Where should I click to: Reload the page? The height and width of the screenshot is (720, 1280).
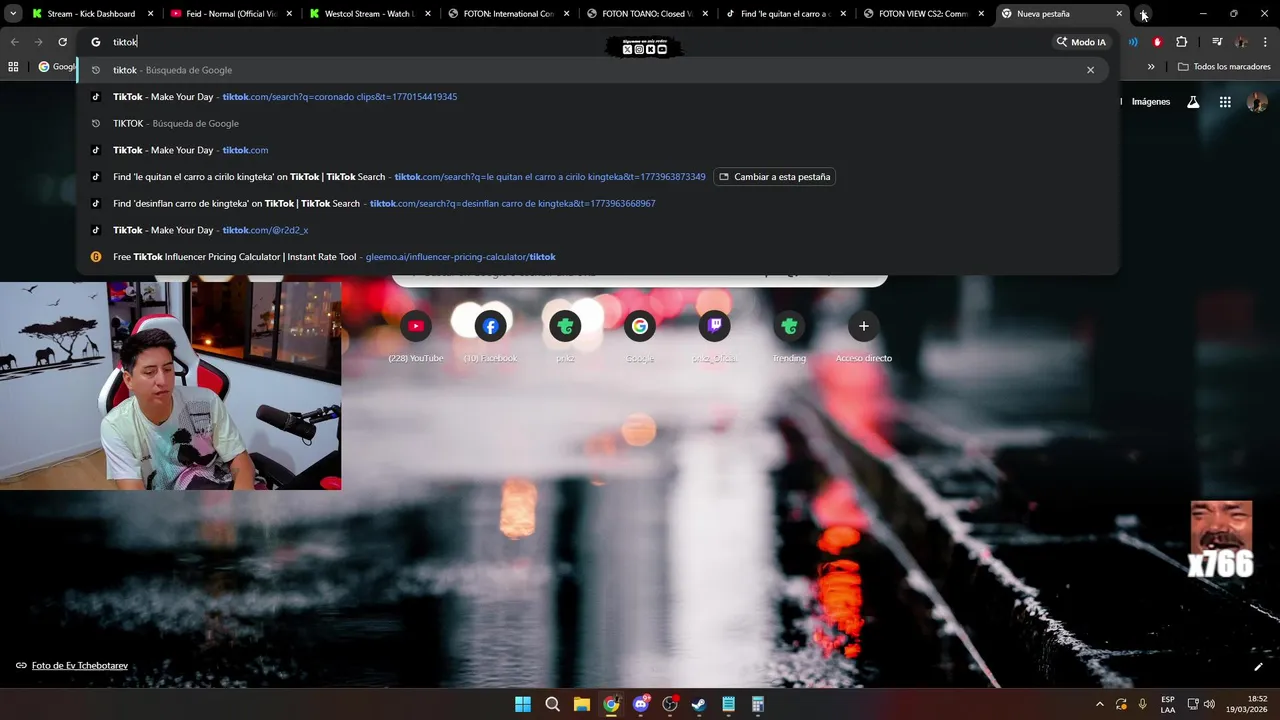[62, 42]
